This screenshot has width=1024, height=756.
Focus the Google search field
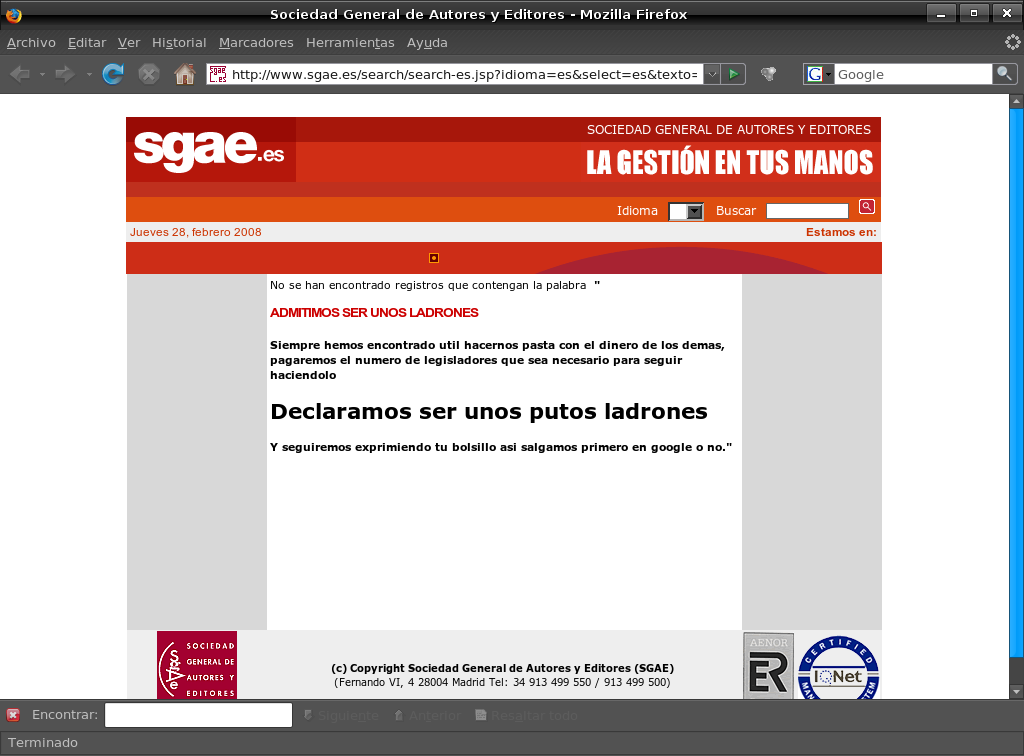point(913,74)
